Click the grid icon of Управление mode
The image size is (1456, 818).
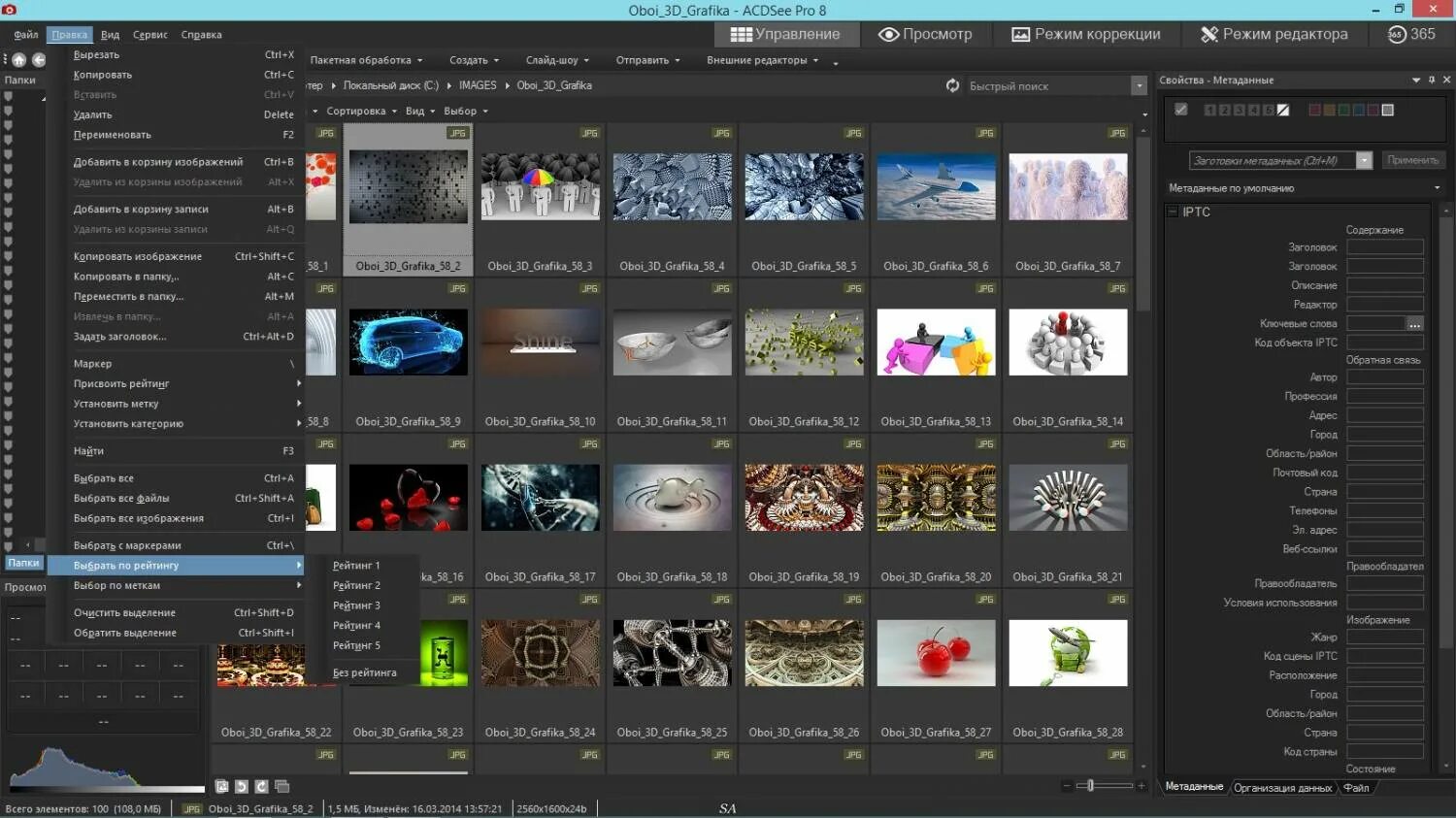click(742, 34)
